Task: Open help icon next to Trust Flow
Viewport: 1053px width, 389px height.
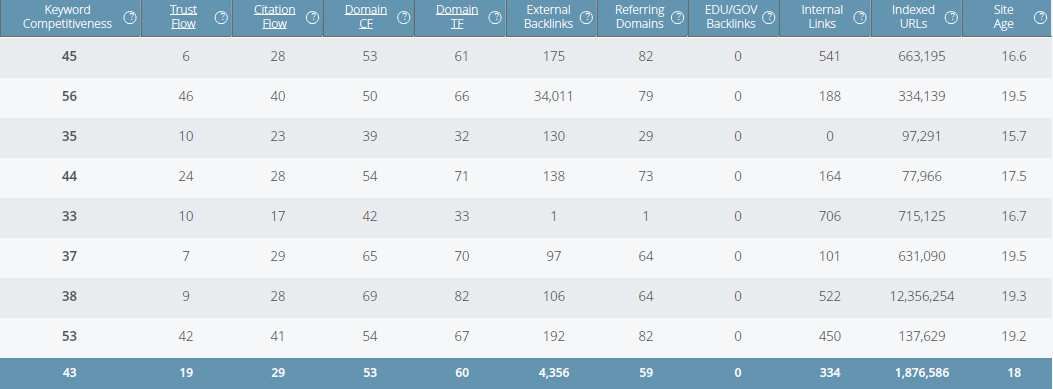Action: (x=221, y=17)
